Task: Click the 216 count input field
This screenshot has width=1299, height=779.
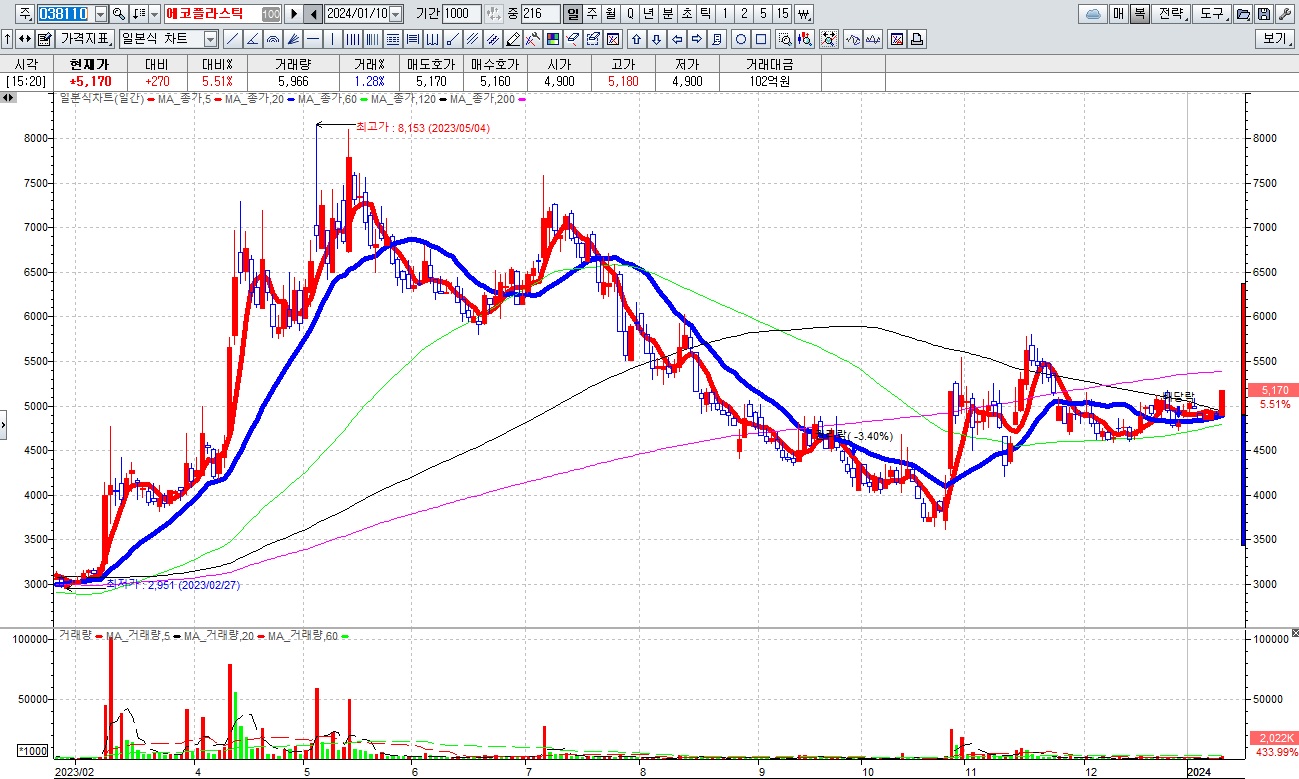Action: pos(540,14)
